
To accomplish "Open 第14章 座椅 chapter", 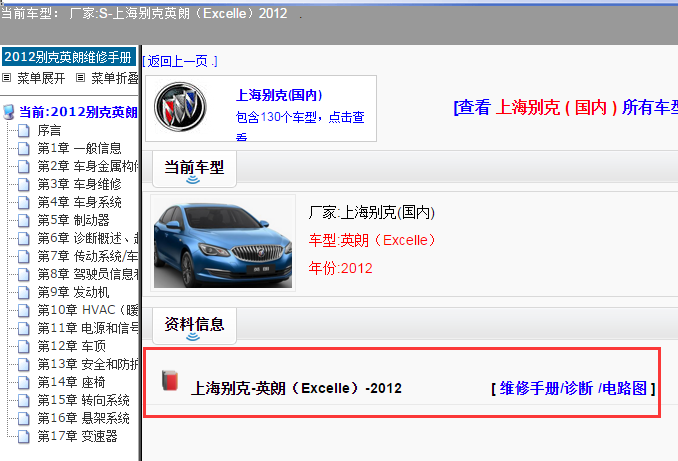I will coord(71,383).
